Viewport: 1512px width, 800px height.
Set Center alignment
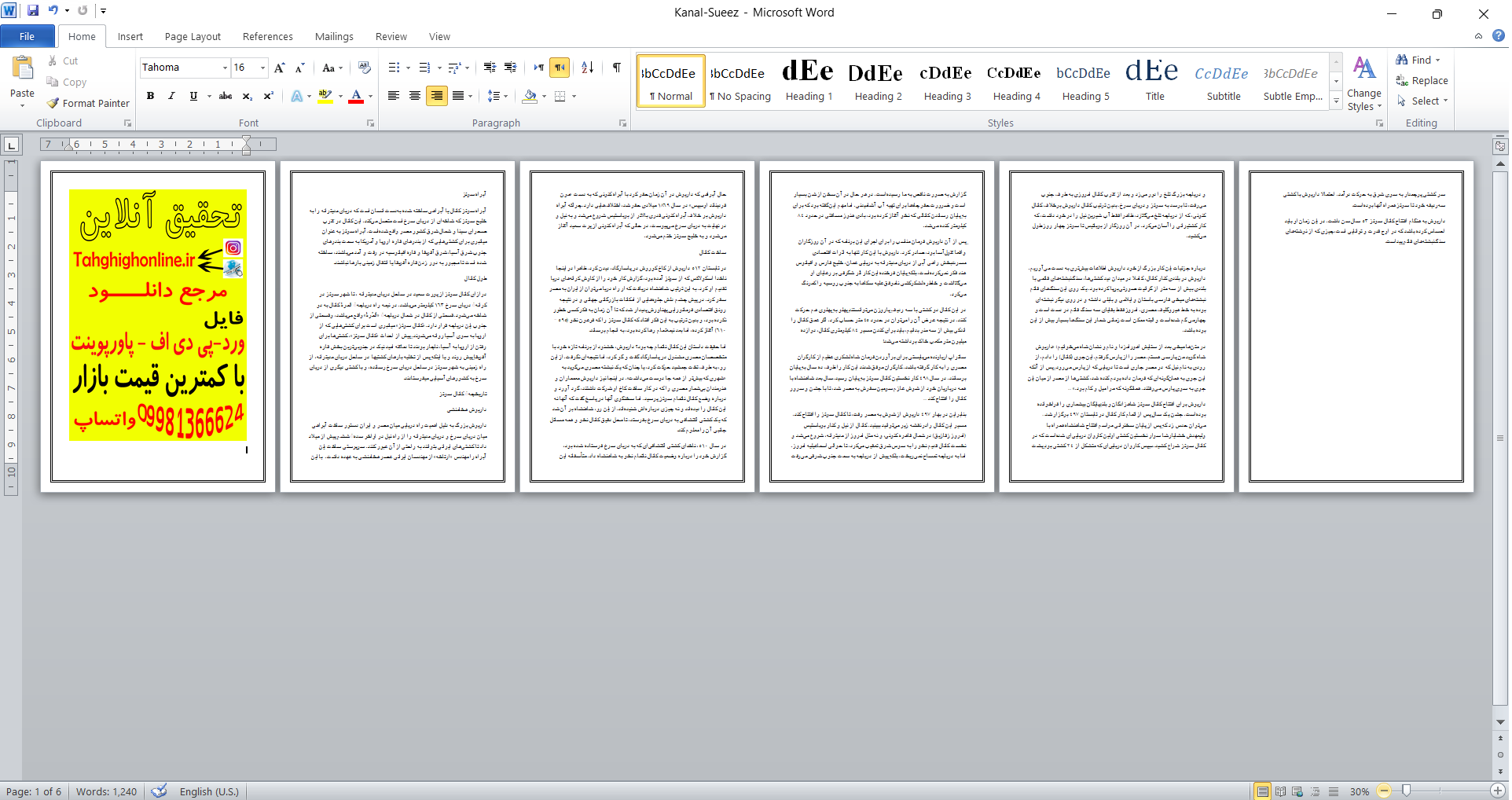[415, 96]
